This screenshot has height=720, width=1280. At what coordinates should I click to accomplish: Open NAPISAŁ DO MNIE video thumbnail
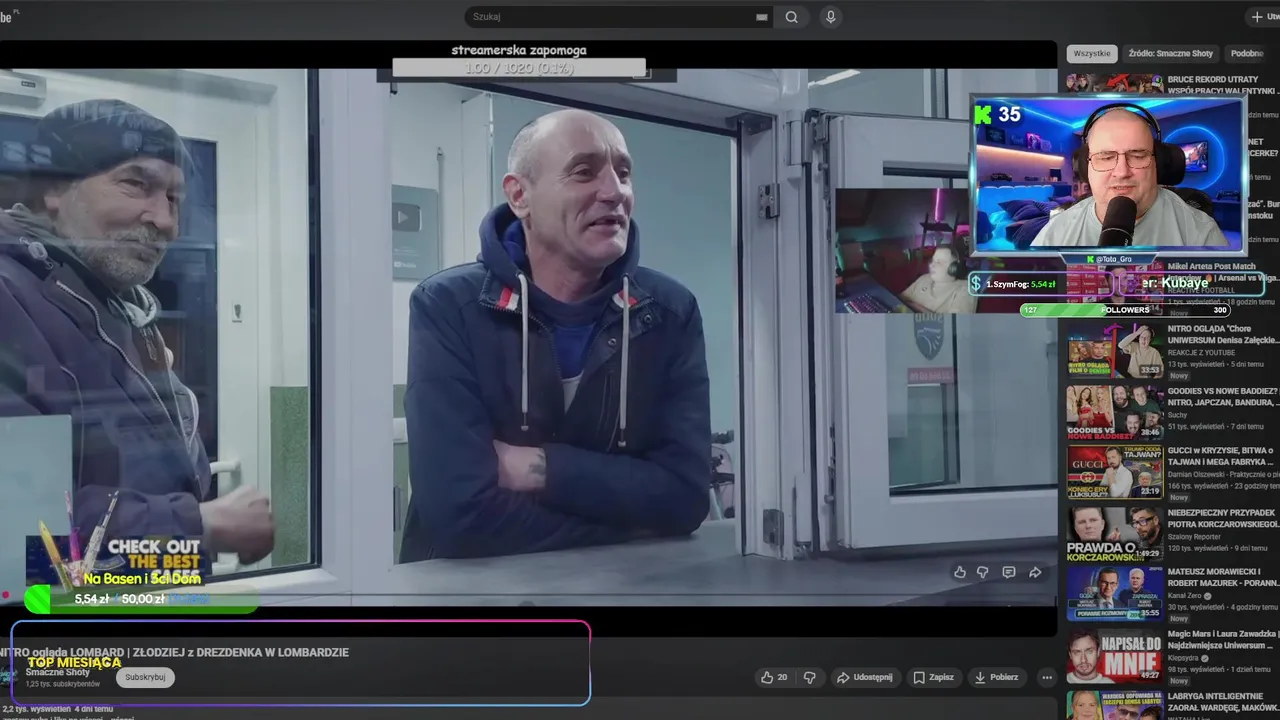pyautogui.click(x=1114, y=656)
